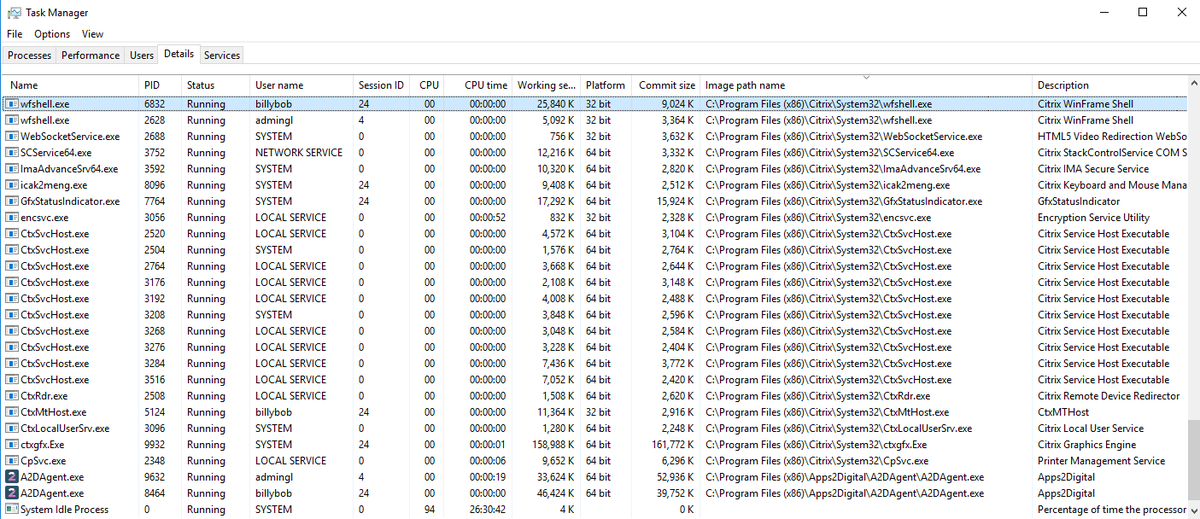Switch to the Users tab

pyautogui.click(x=142, y=55)
